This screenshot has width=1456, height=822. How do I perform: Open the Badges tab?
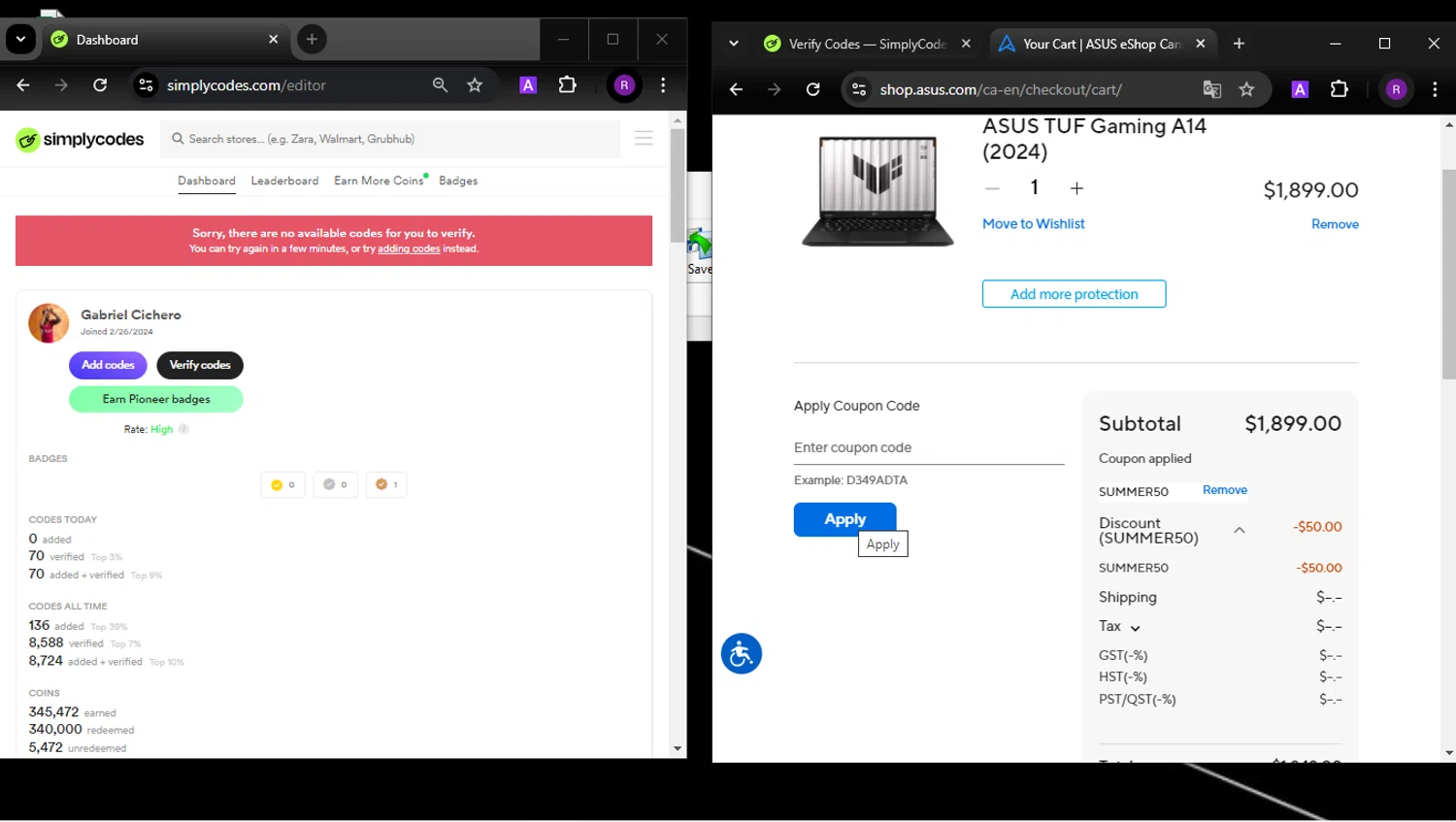click(x=458, y=181)
